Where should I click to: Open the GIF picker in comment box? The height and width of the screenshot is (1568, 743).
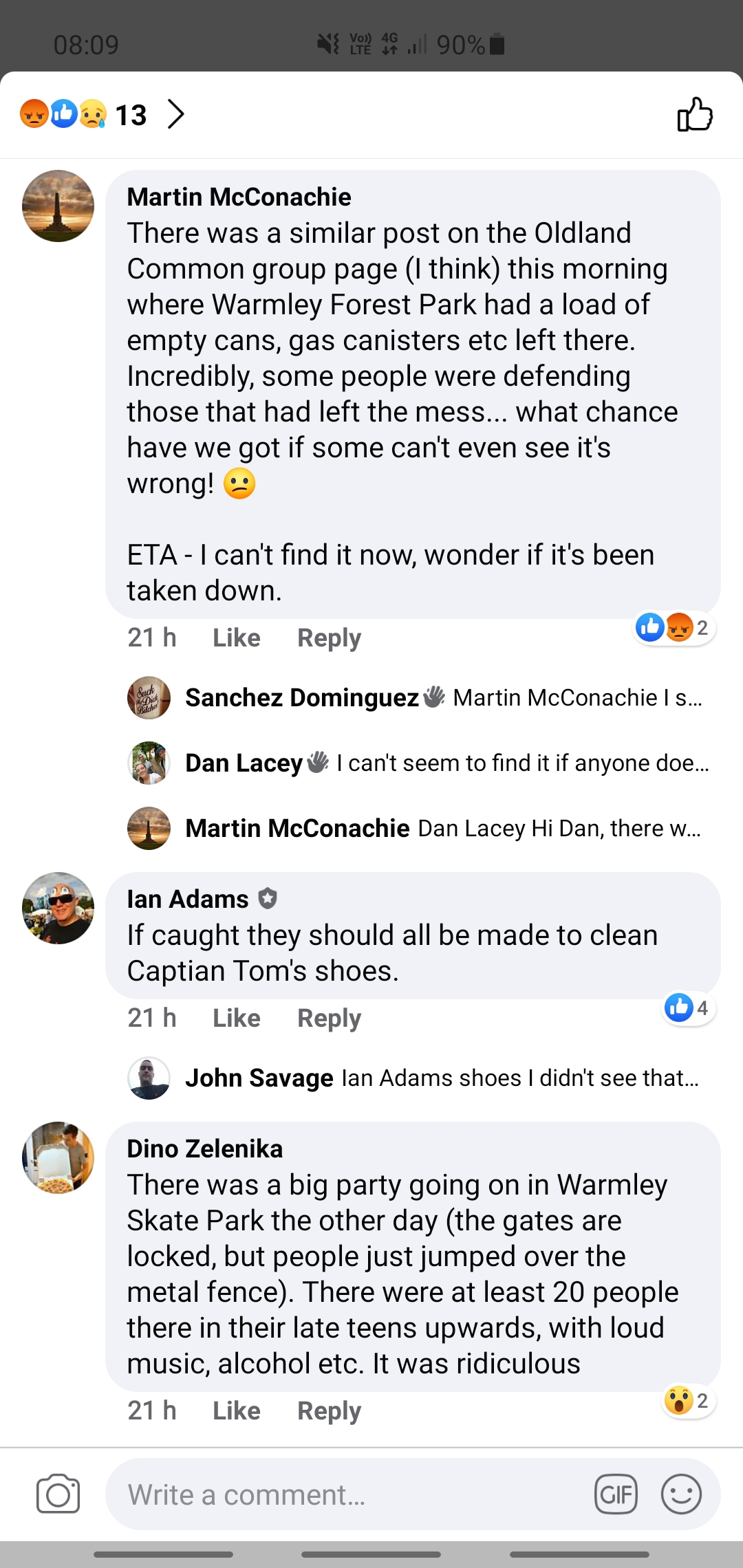(x=616, y=1494)
